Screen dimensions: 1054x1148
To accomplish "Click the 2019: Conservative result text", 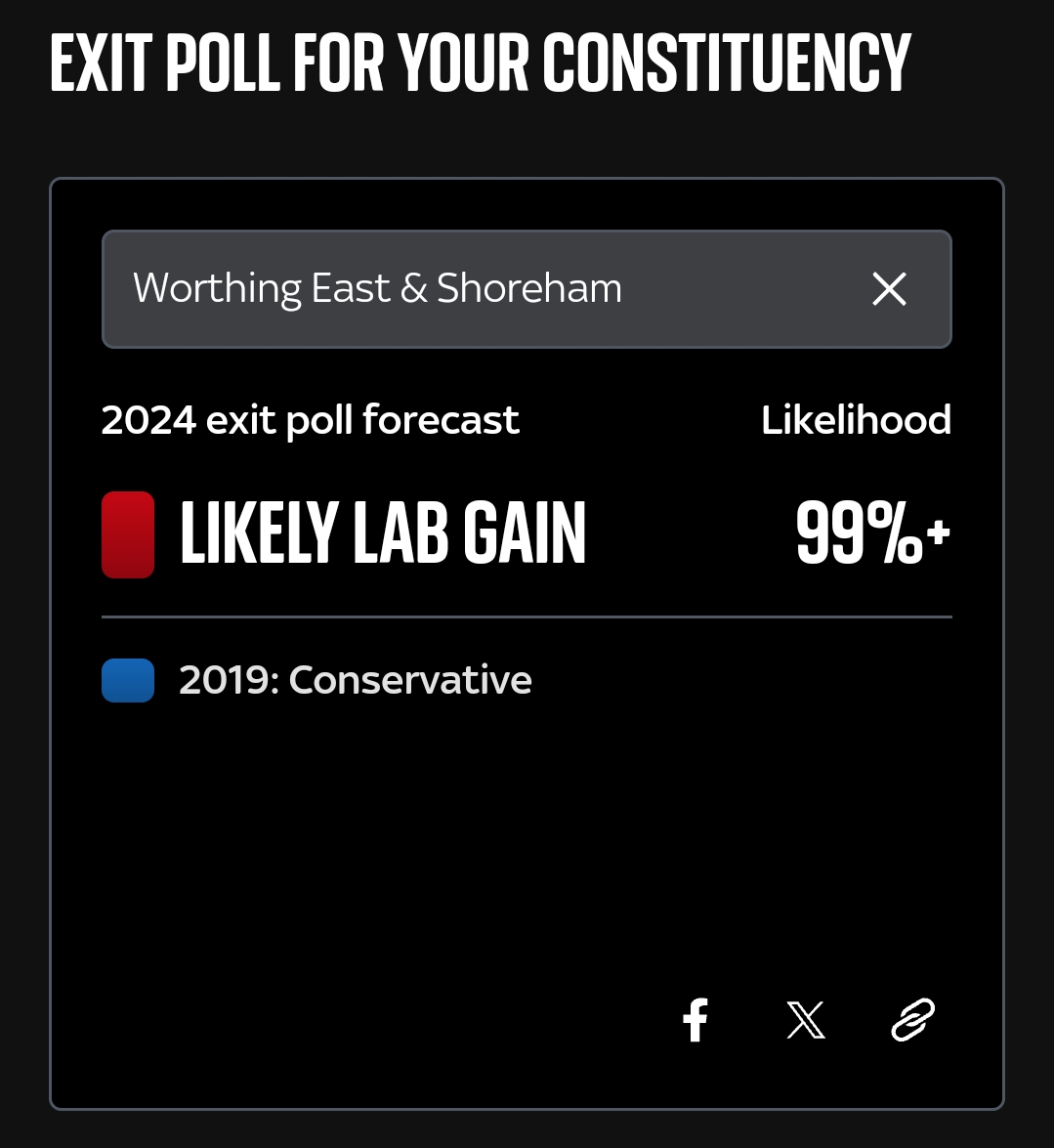I will [x=355, y=680].
